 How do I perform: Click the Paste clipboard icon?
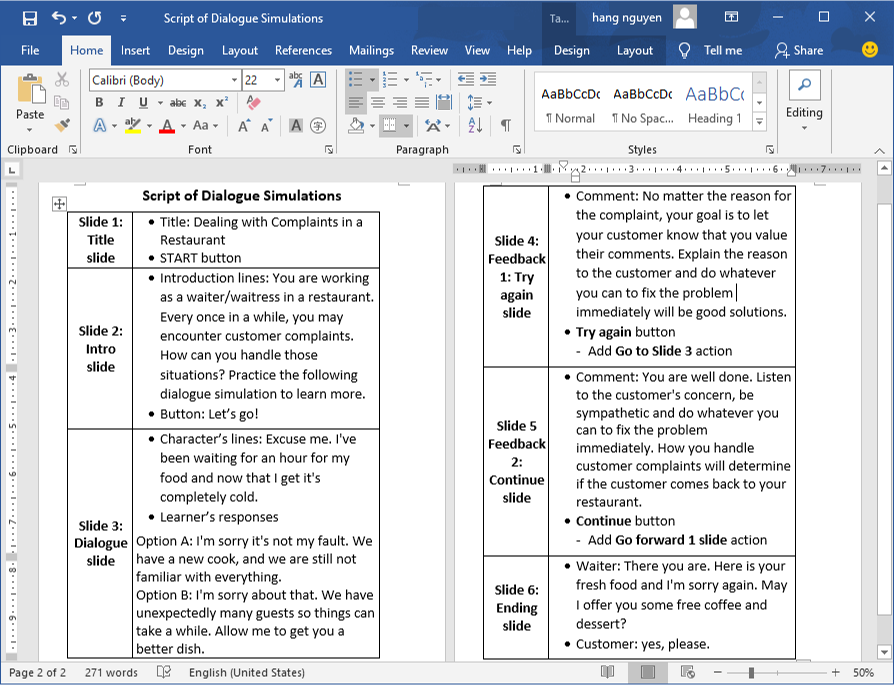[30, 90]
